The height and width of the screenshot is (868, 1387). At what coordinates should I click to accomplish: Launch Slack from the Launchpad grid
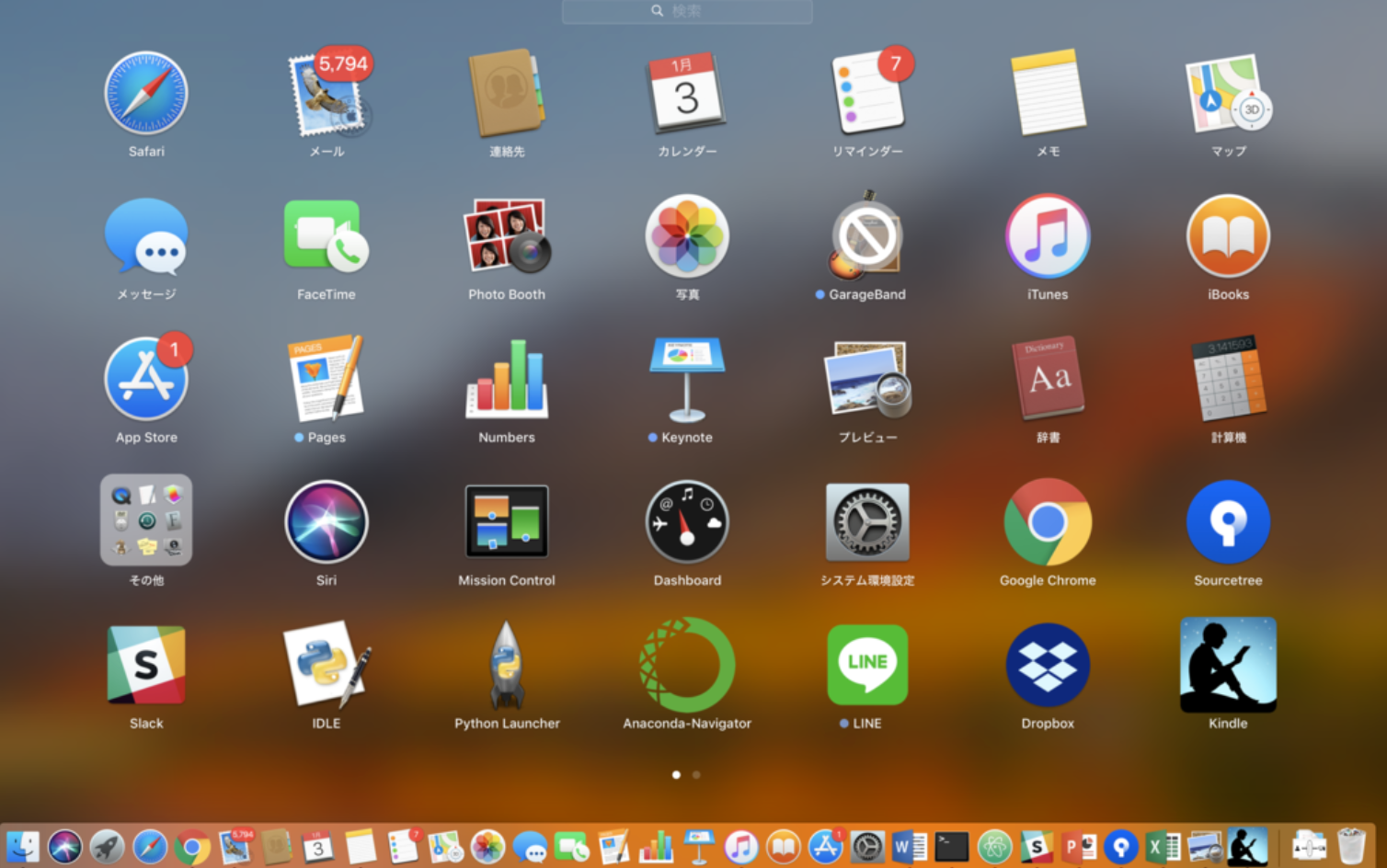click(146, 665)
